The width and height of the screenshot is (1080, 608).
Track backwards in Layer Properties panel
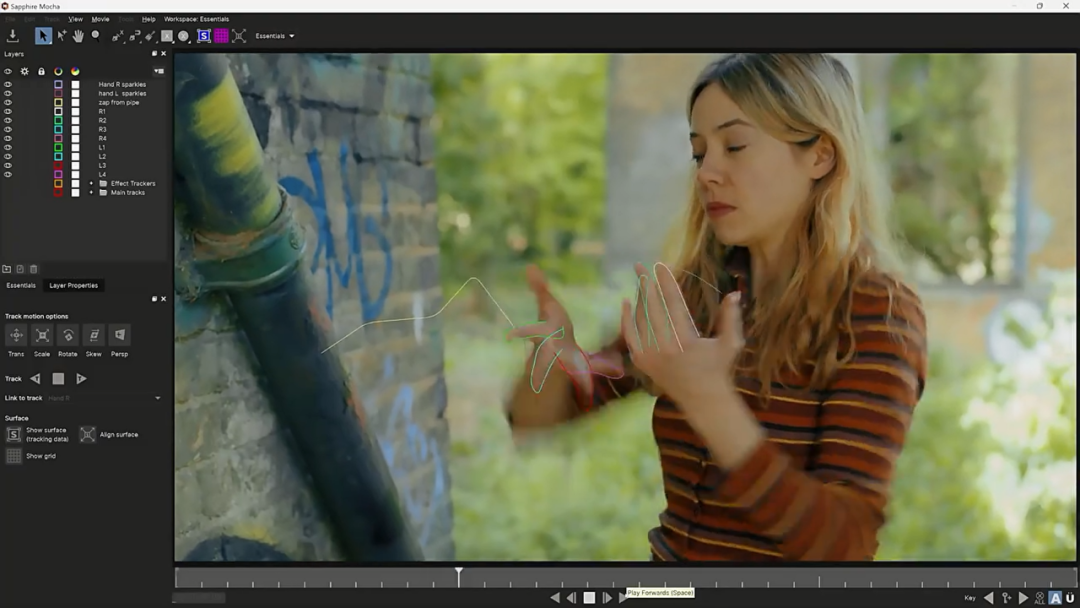point(35,379)
